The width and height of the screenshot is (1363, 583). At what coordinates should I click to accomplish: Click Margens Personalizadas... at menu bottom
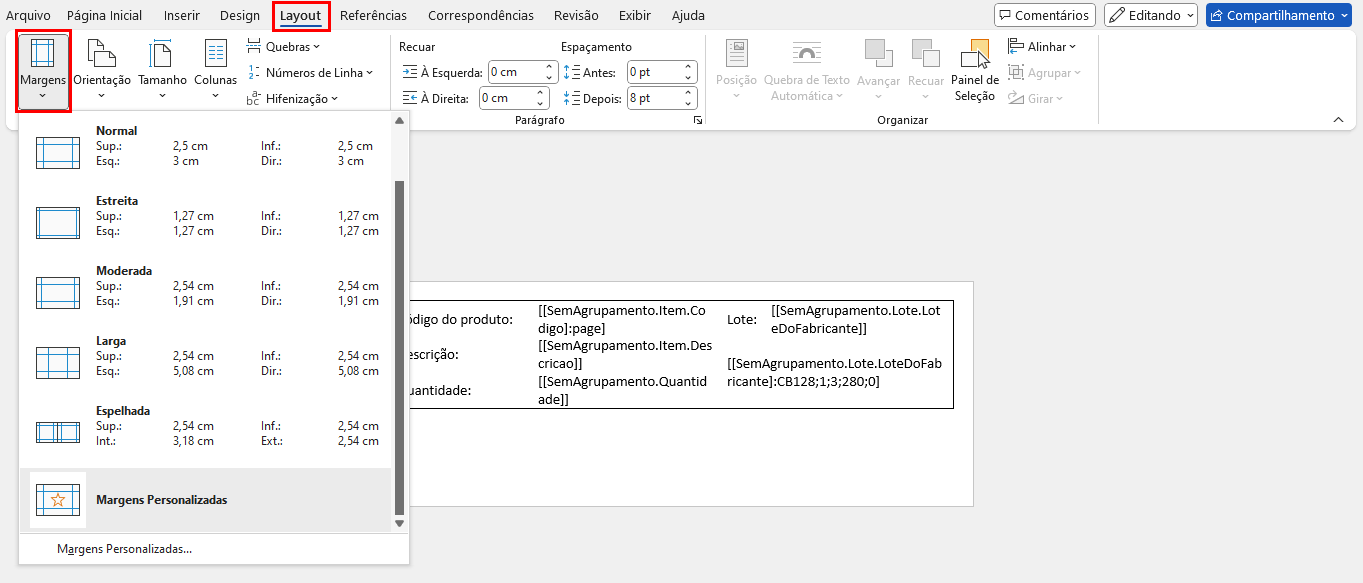pos(124,549)
